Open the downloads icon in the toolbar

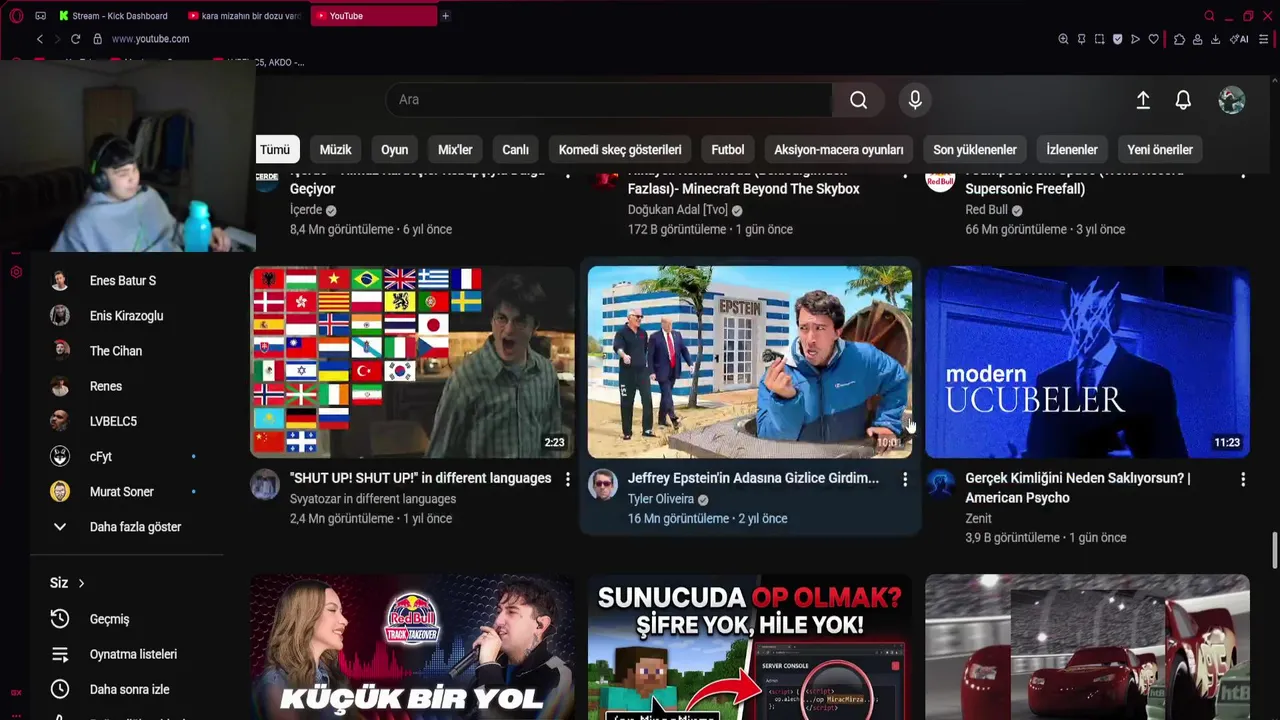pos(1215,39)
